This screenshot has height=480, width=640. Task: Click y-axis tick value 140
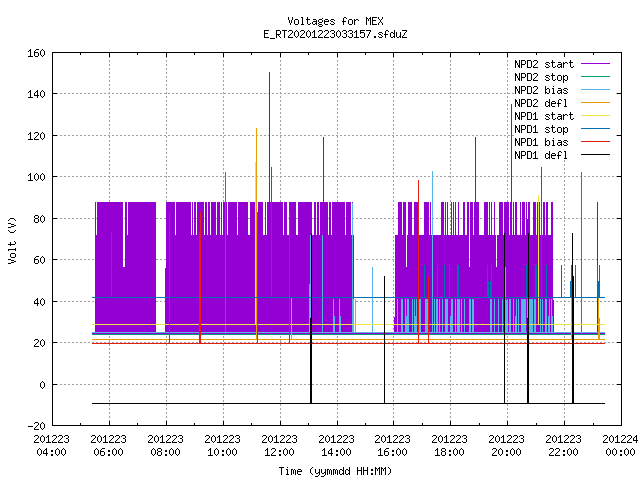click(36, 94)
